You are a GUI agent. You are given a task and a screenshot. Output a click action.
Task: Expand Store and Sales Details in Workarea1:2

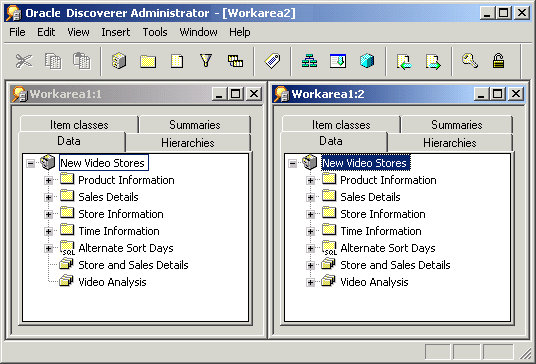click(310, 265)
